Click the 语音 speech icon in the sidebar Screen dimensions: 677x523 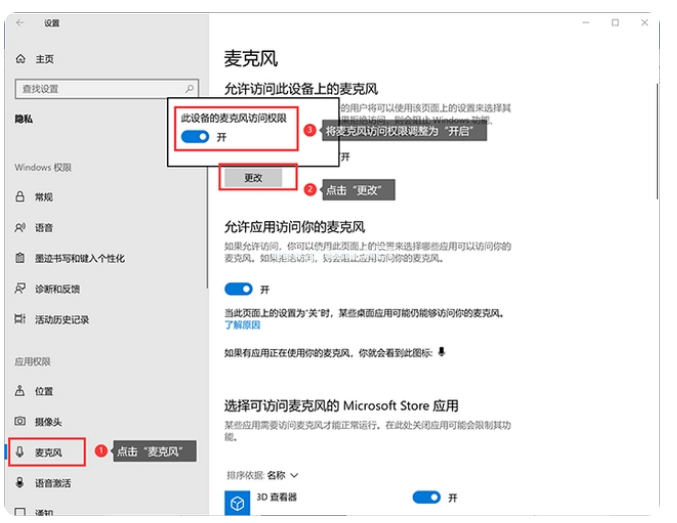point(21,228)
